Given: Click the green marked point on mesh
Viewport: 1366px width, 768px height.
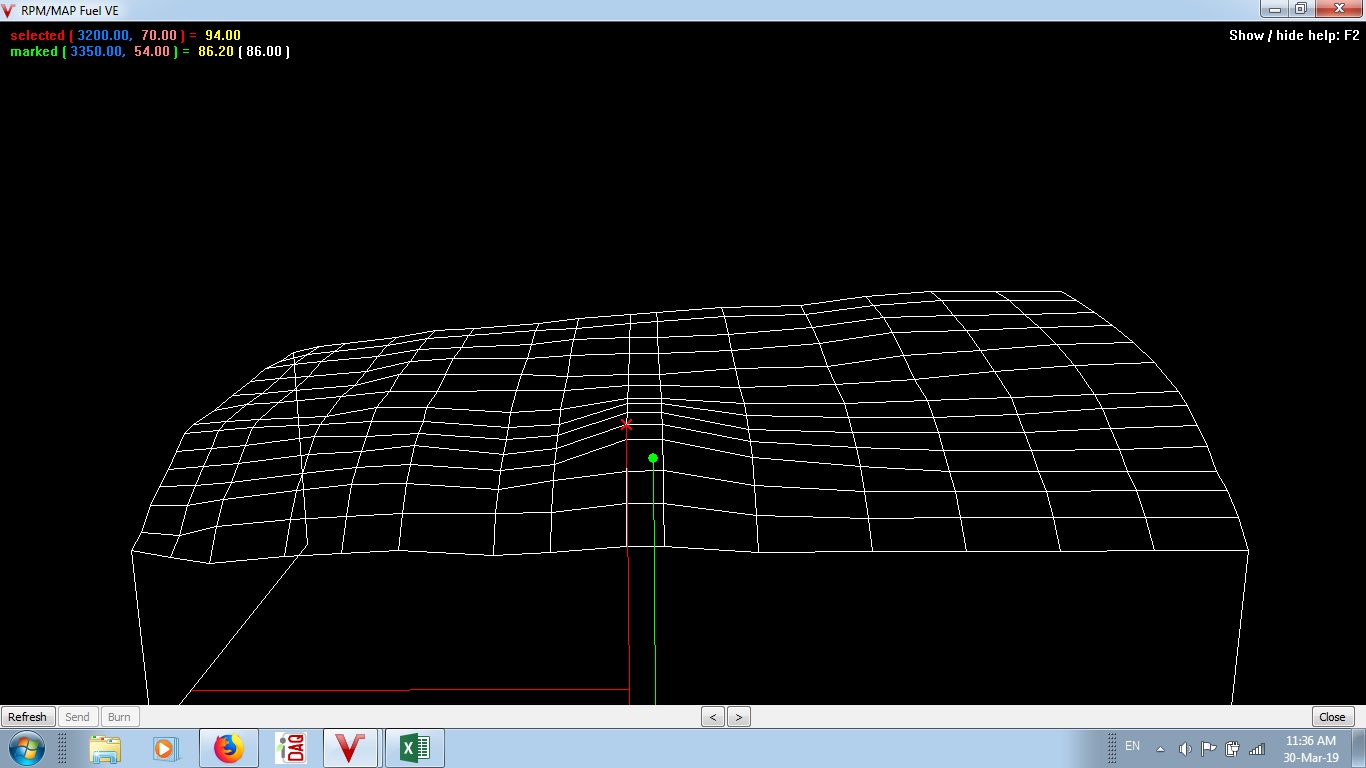Looking at the screenshot, I should [653, 458].
